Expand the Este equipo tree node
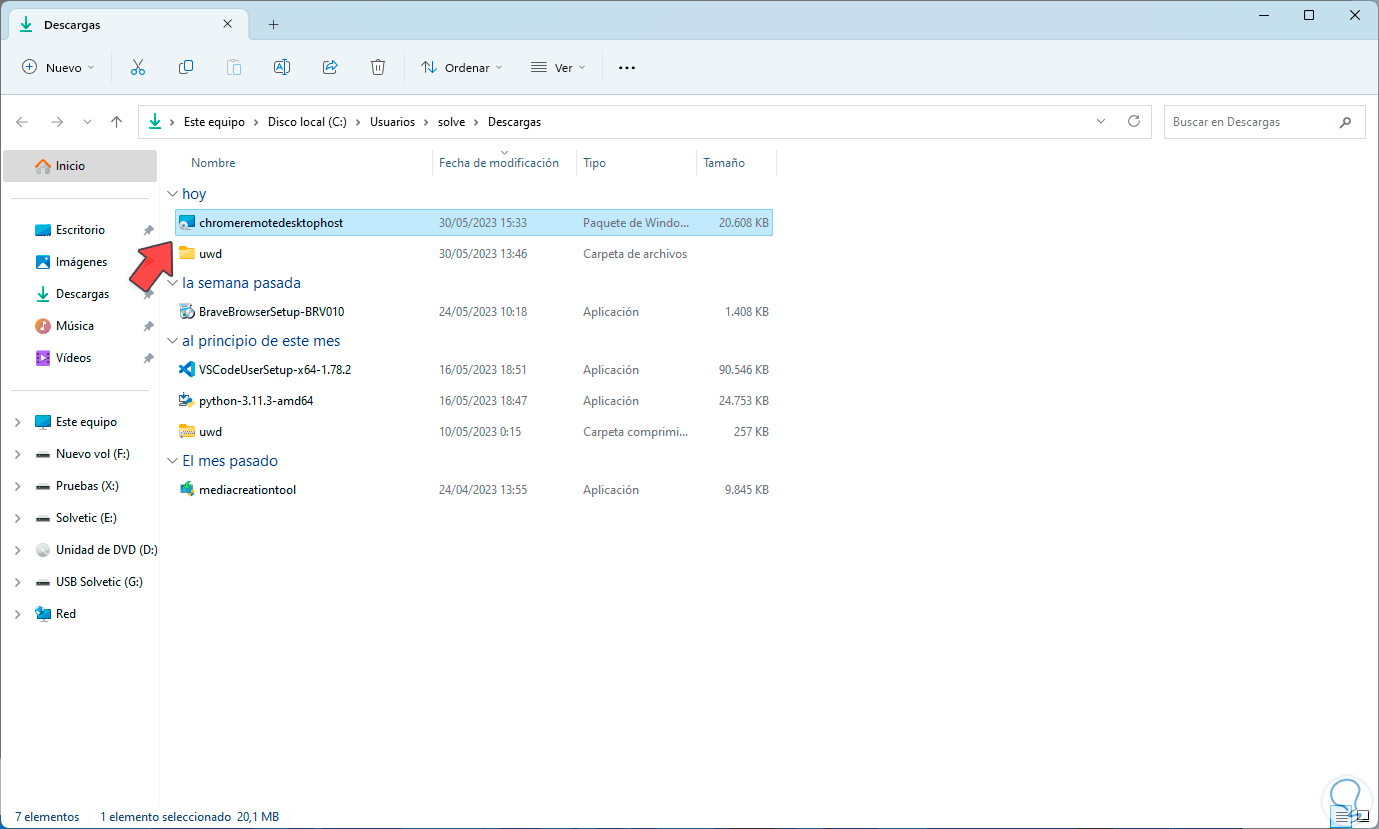Screen dimensions: 1379x829 pyautogui.click(x=17, y=422)
